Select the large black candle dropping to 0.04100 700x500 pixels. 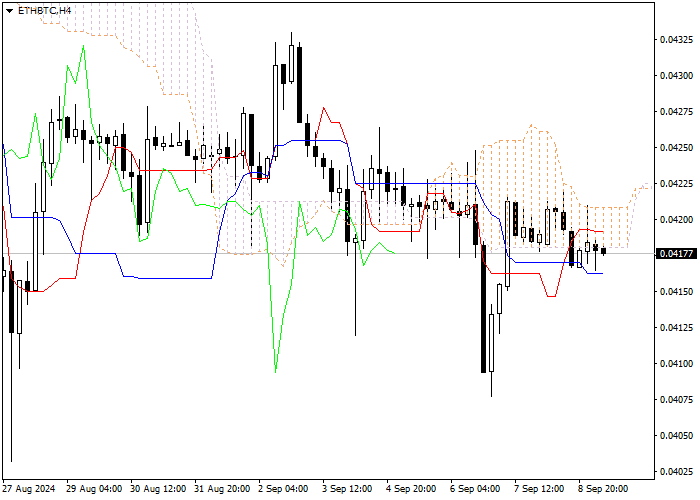pos(483,308)
